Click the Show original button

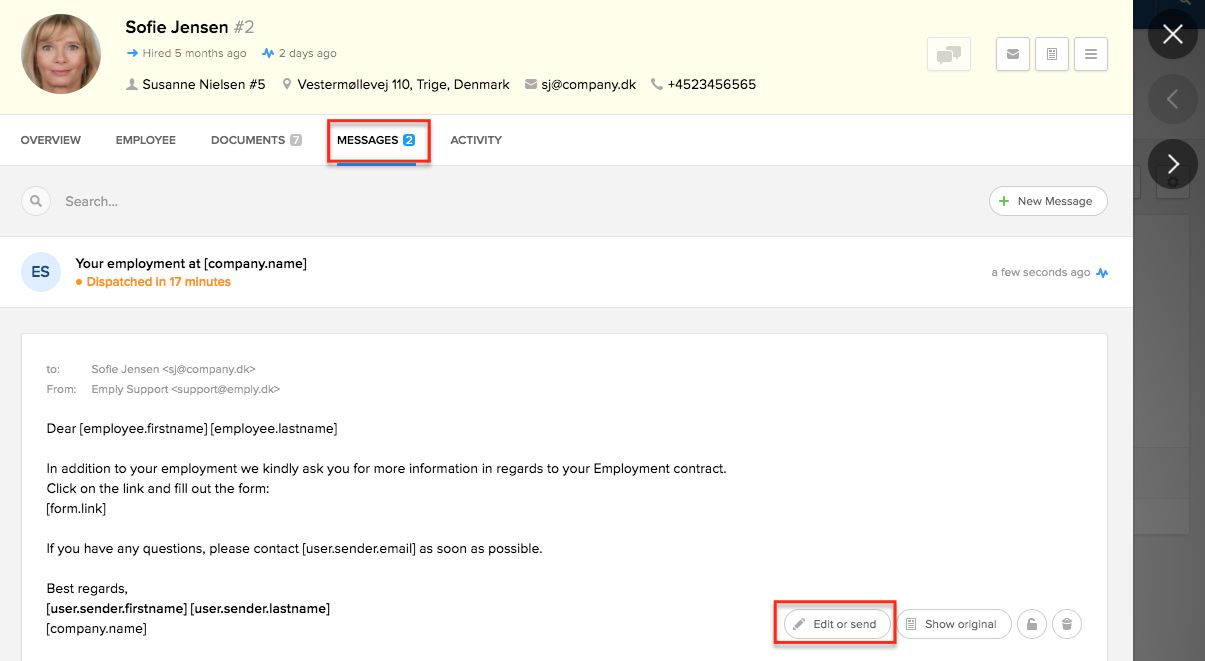coord(952,624)
